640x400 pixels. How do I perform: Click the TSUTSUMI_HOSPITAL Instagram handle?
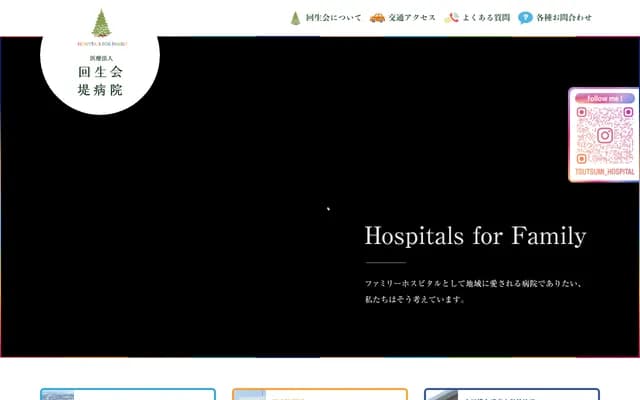coord(604,172)
